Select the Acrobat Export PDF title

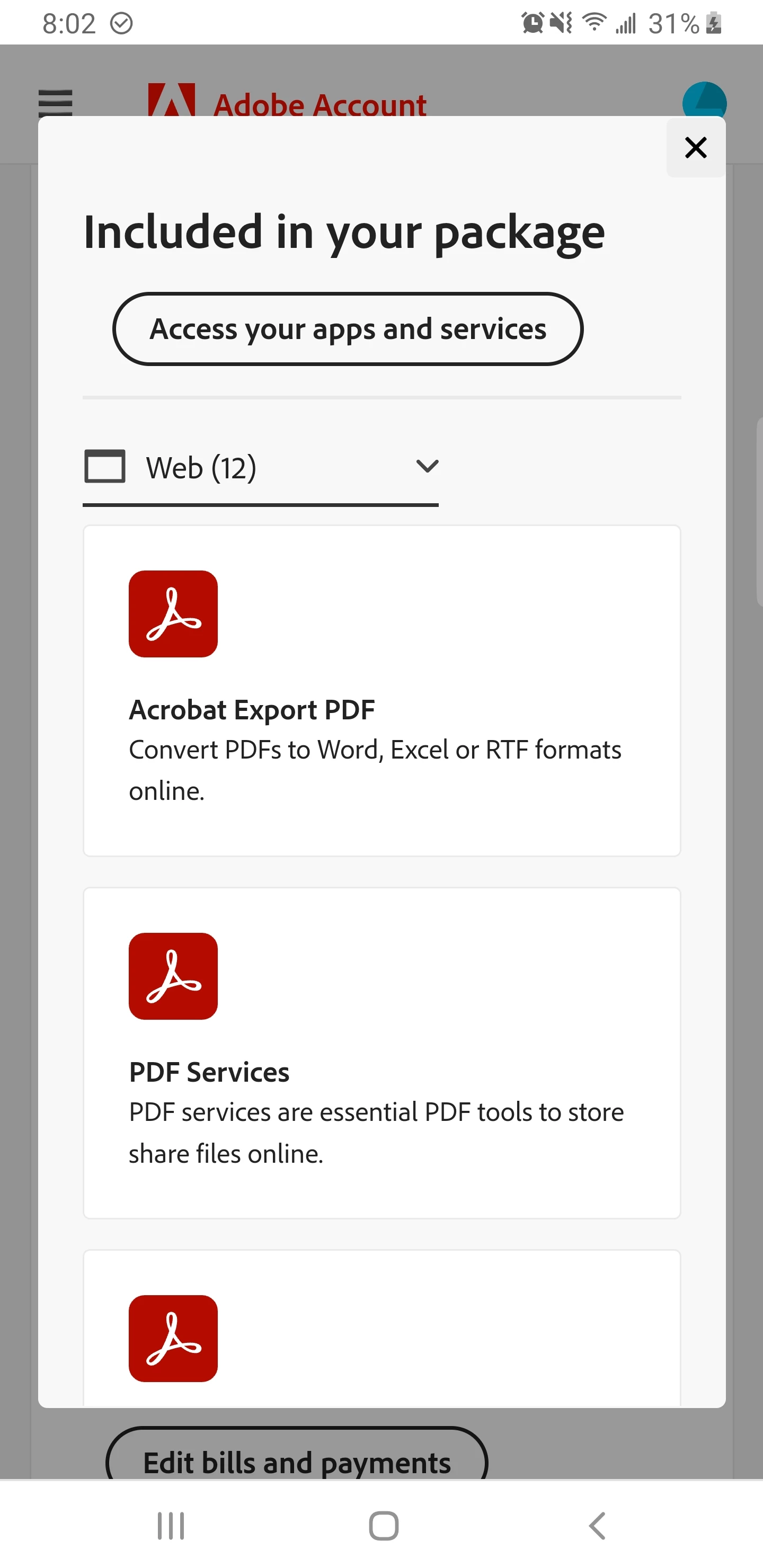pos(252,710)
